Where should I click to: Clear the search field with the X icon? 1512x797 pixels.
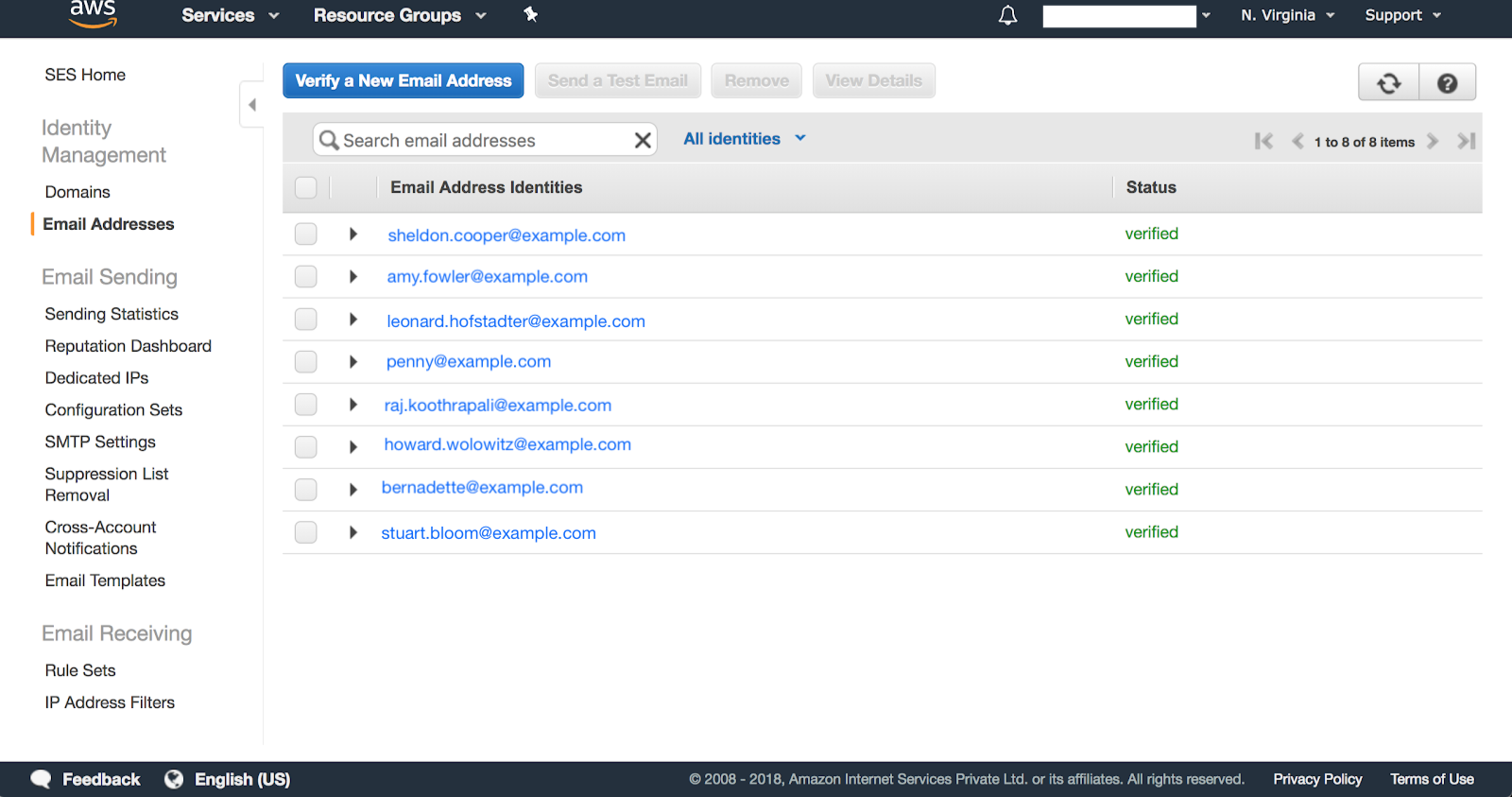point(643,140)
